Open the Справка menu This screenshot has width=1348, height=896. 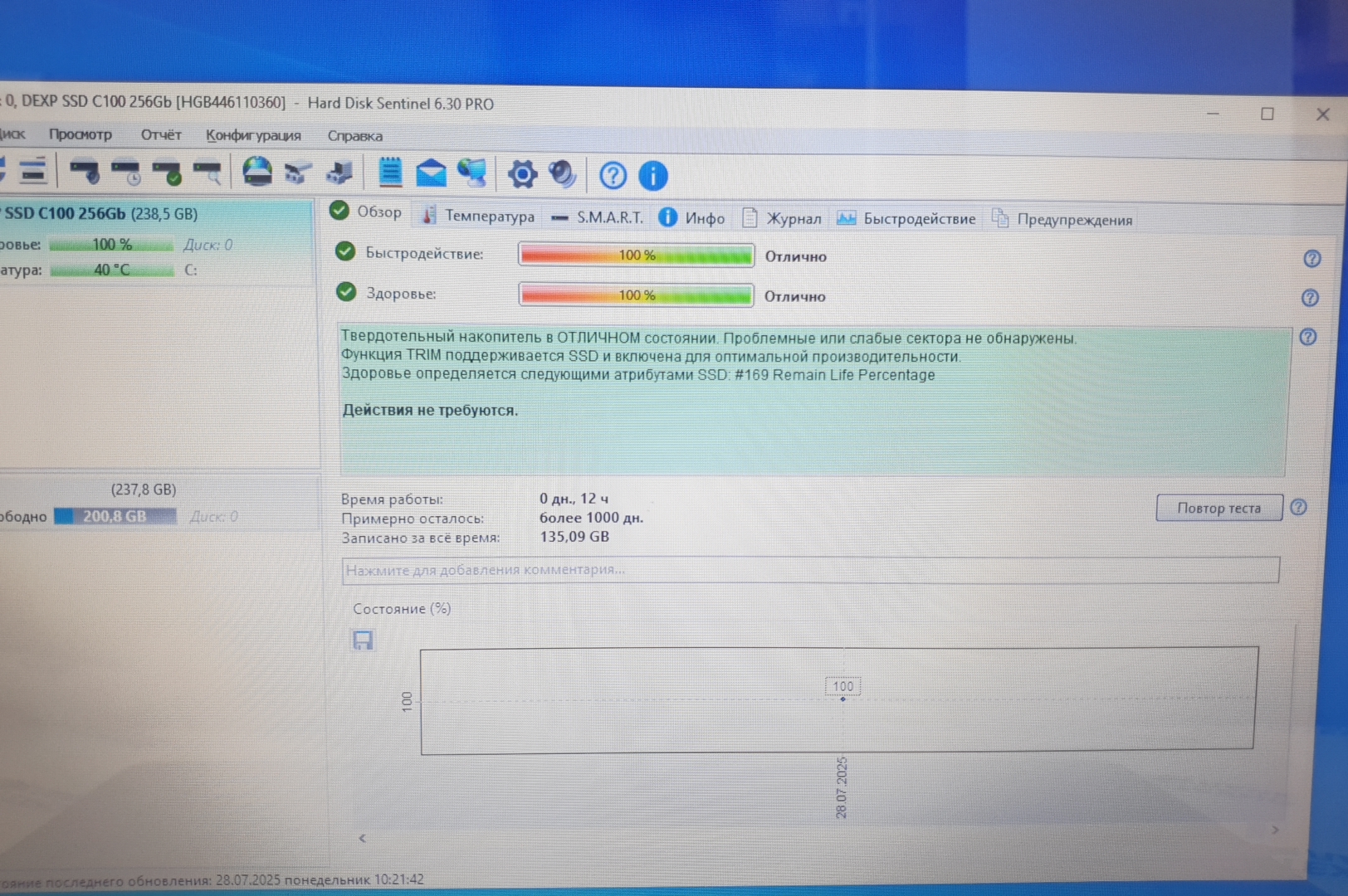355,136
